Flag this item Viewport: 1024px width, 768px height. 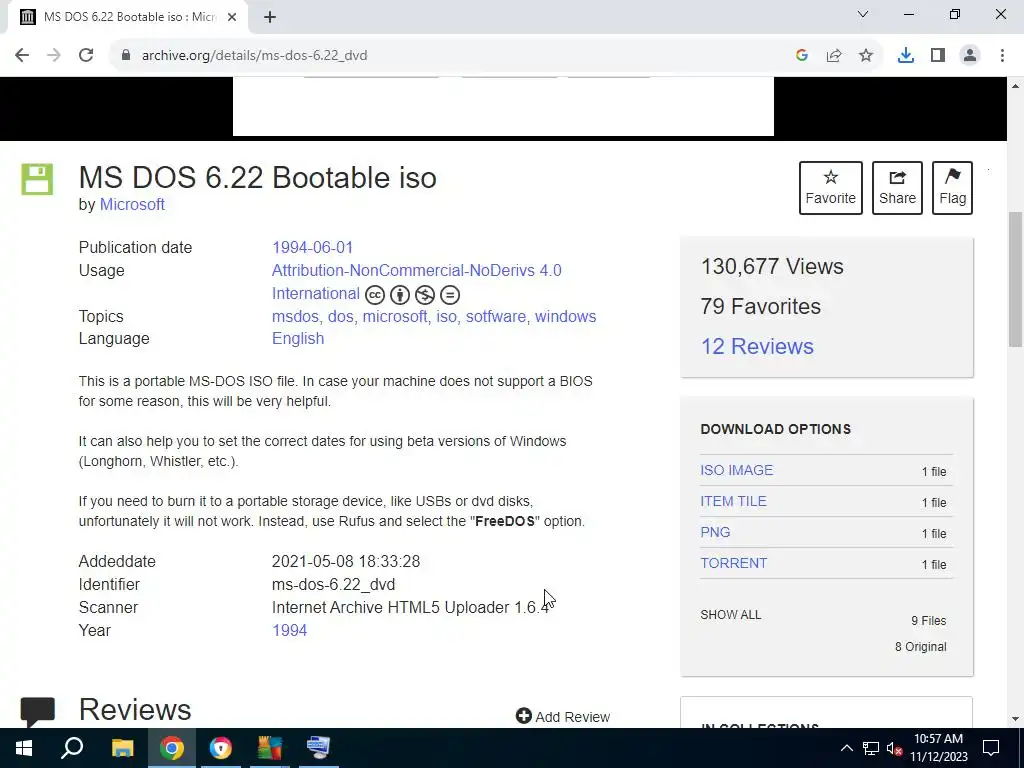(x=952, y=187)
